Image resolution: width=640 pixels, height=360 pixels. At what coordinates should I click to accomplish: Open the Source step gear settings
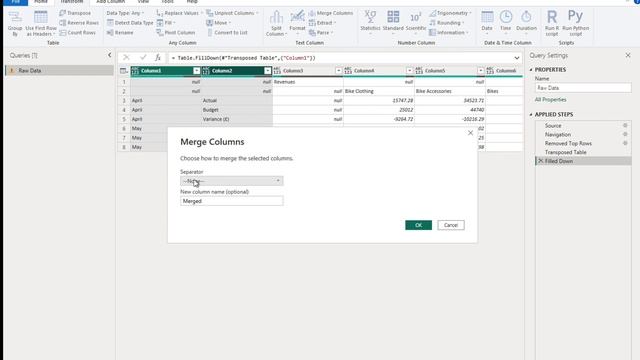(625, 126)
